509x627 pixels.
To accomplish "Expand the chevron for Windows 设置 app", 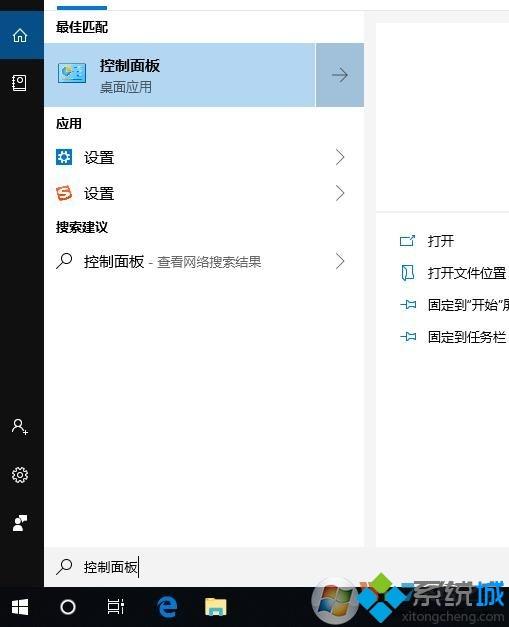I will tap(340, 157).
